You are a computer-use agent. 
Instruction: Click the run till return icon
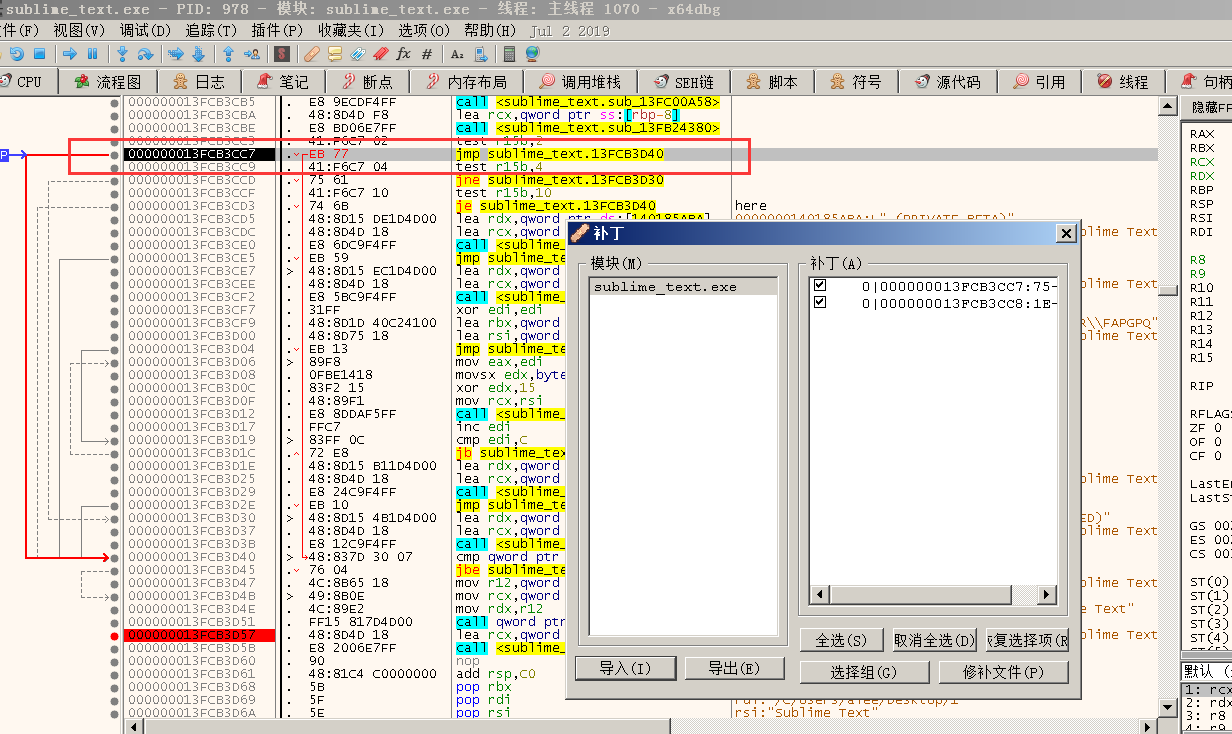[x=228, y=54]
